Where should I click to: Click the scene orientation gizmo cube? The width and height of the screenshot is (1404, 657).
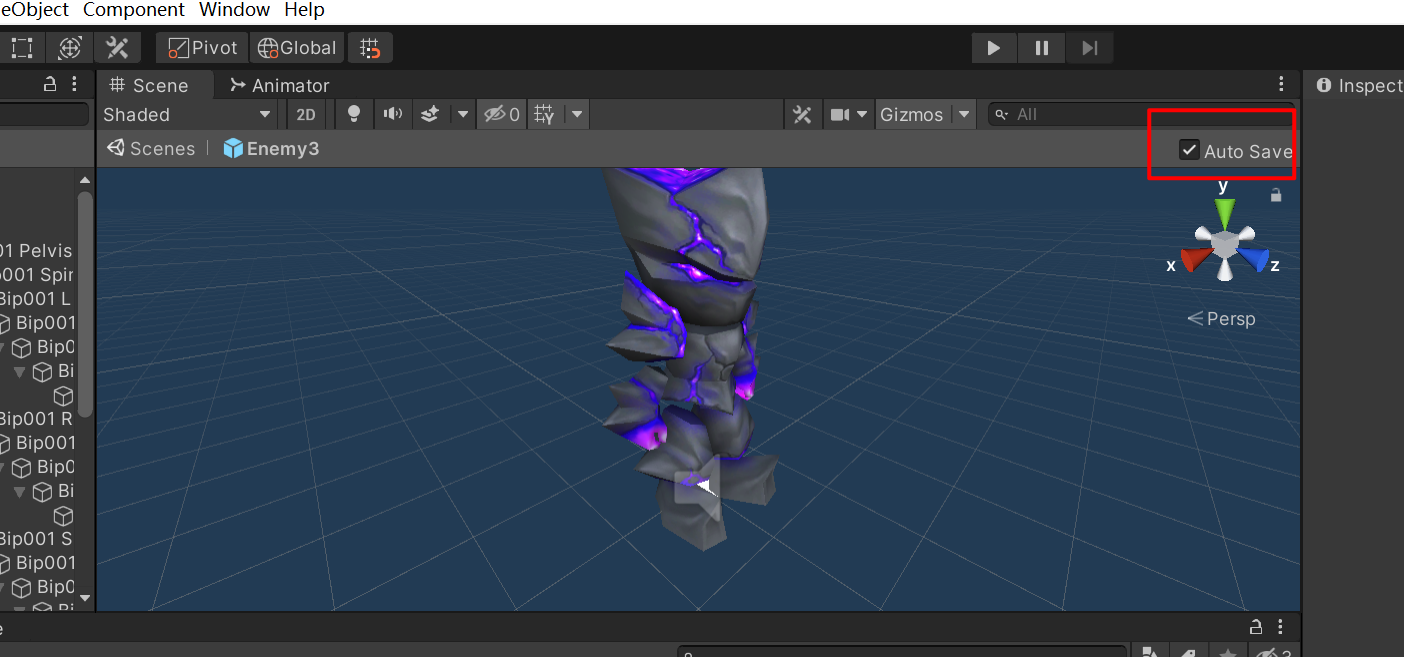tap(1224, 243)
